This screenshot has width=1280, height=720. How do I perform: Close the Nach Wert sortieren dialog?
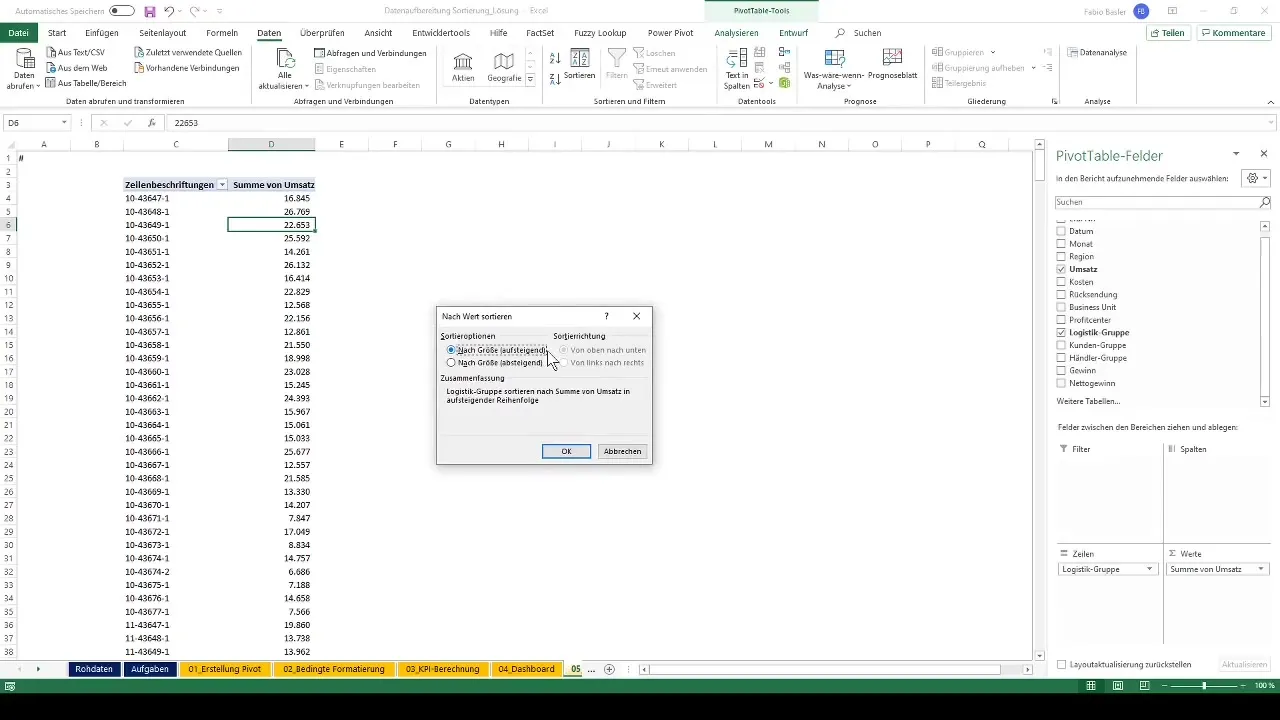pos(637,316)
